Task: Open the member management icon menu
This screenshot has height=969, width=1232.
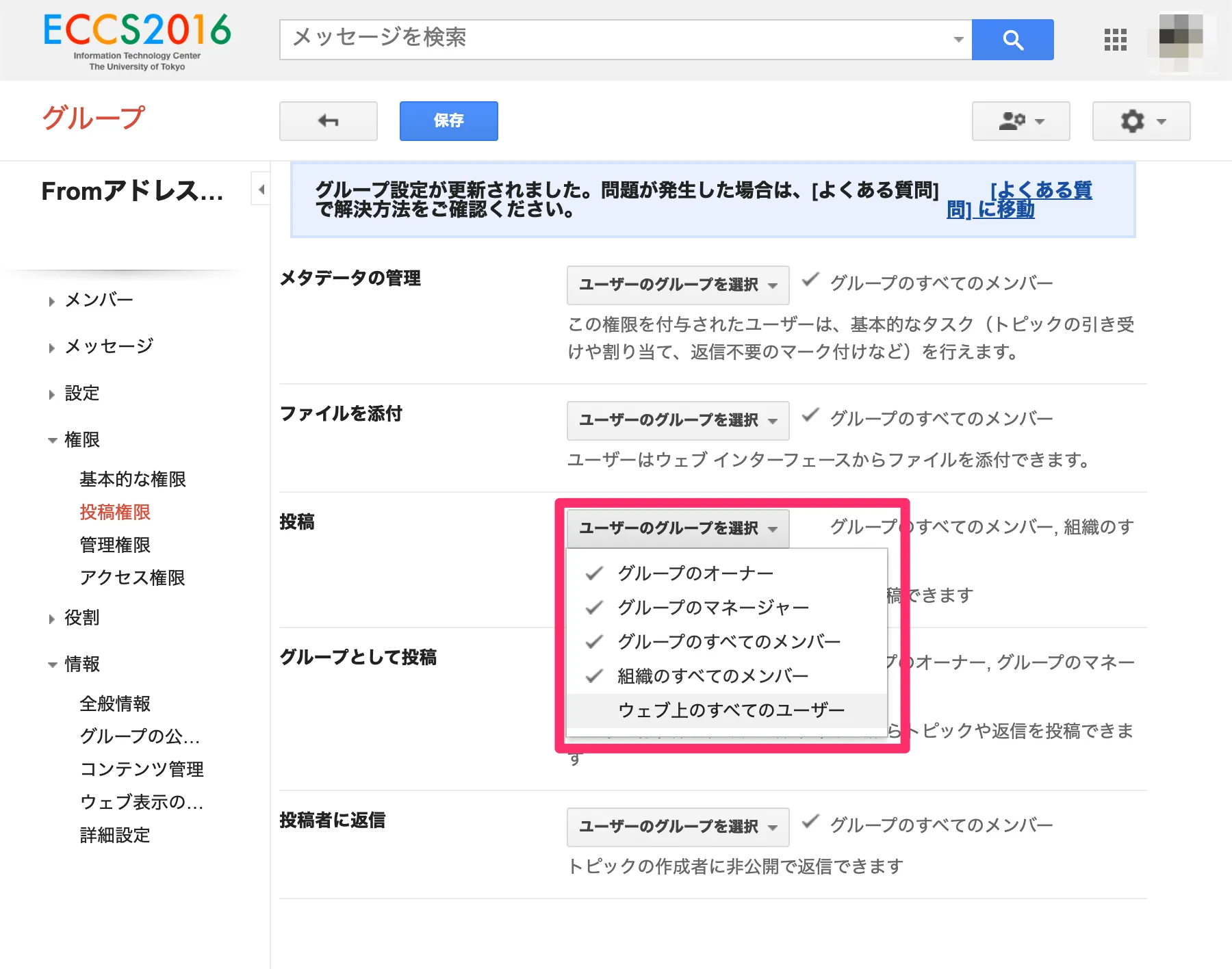Action: pyautogui.click(x=1021, y=121)
